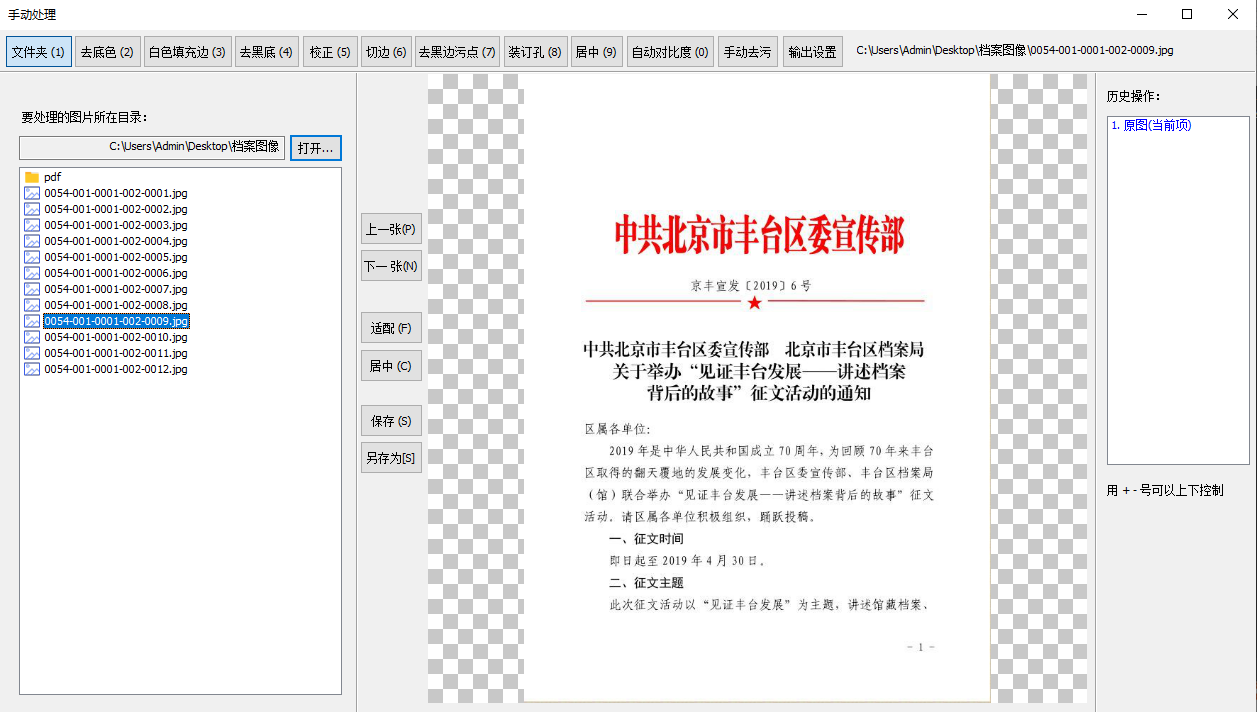Click the image directory path field

pyautogui.click(x=152, y=147)
